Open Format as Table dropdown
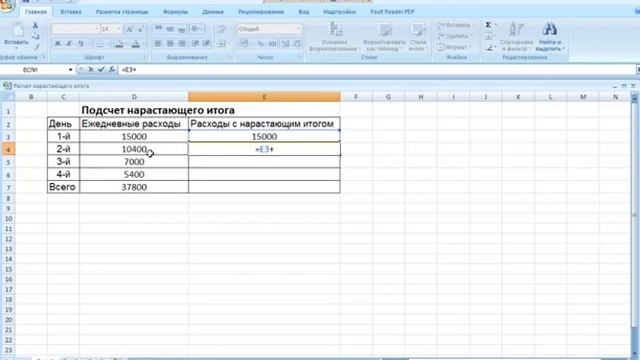The width and height of the screenshot is (640, 360). pyautogui.click(x=384, y=37)
